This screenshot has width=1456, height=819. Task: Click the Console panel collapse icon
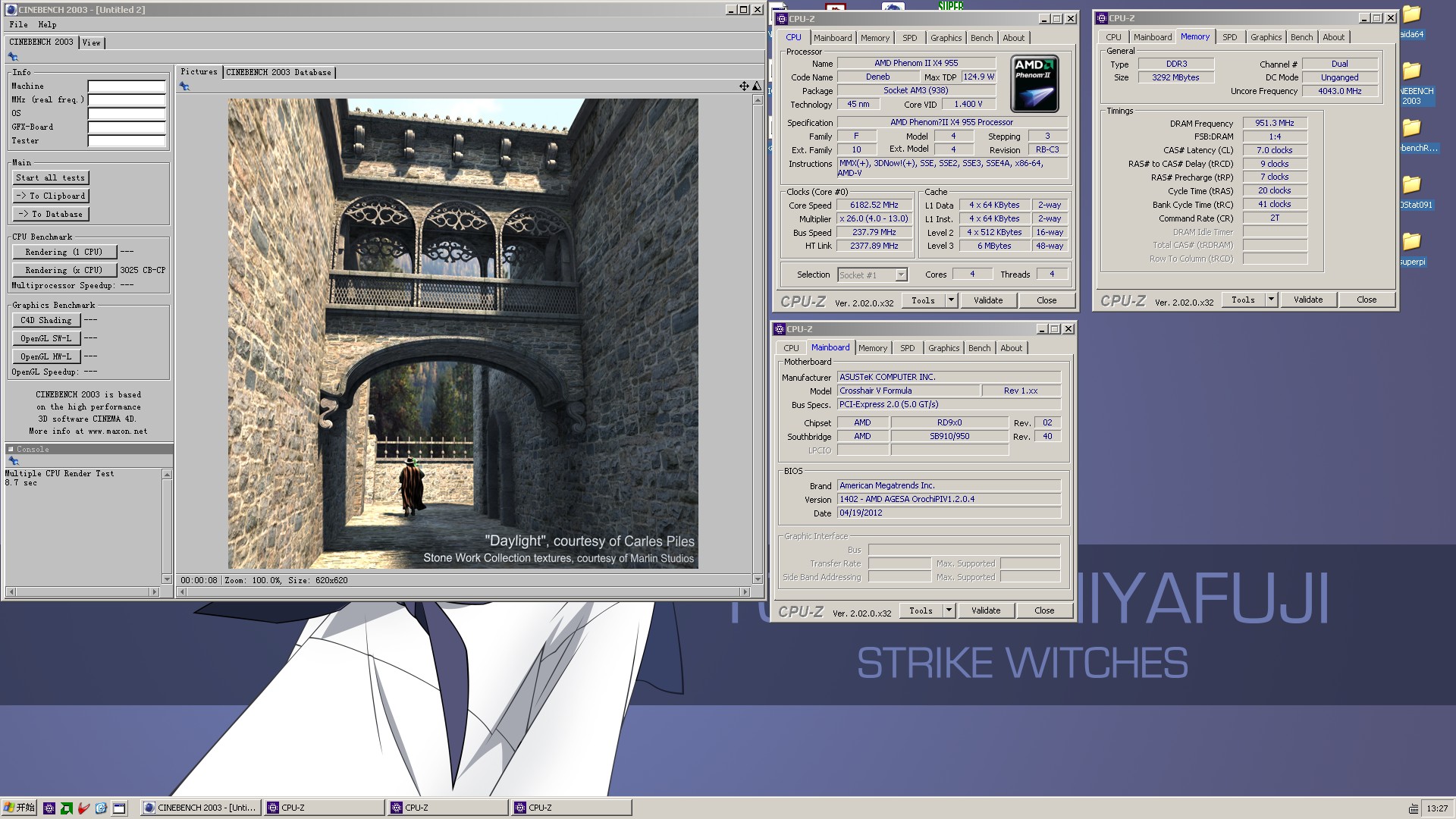(11, 449)
